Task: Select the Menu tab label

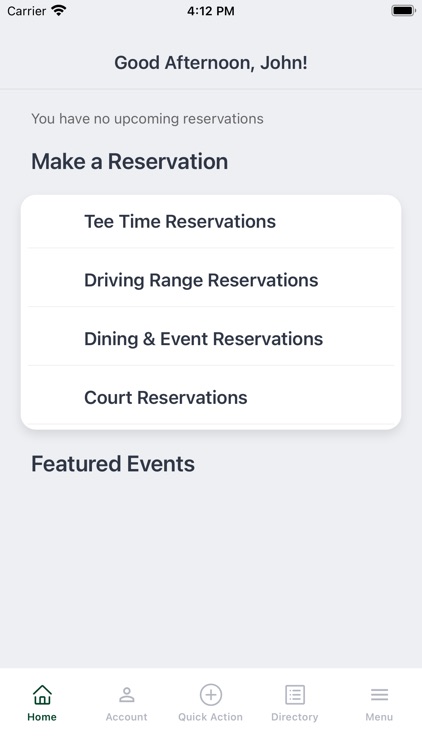Action: pos(379,717)
